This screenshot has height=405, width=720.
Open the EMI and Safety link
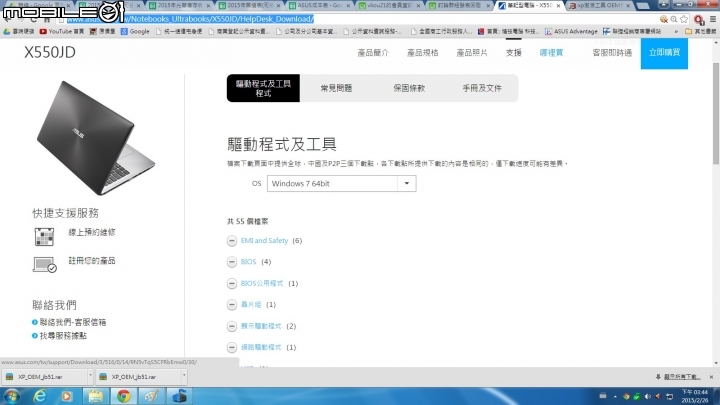[264, 241]
